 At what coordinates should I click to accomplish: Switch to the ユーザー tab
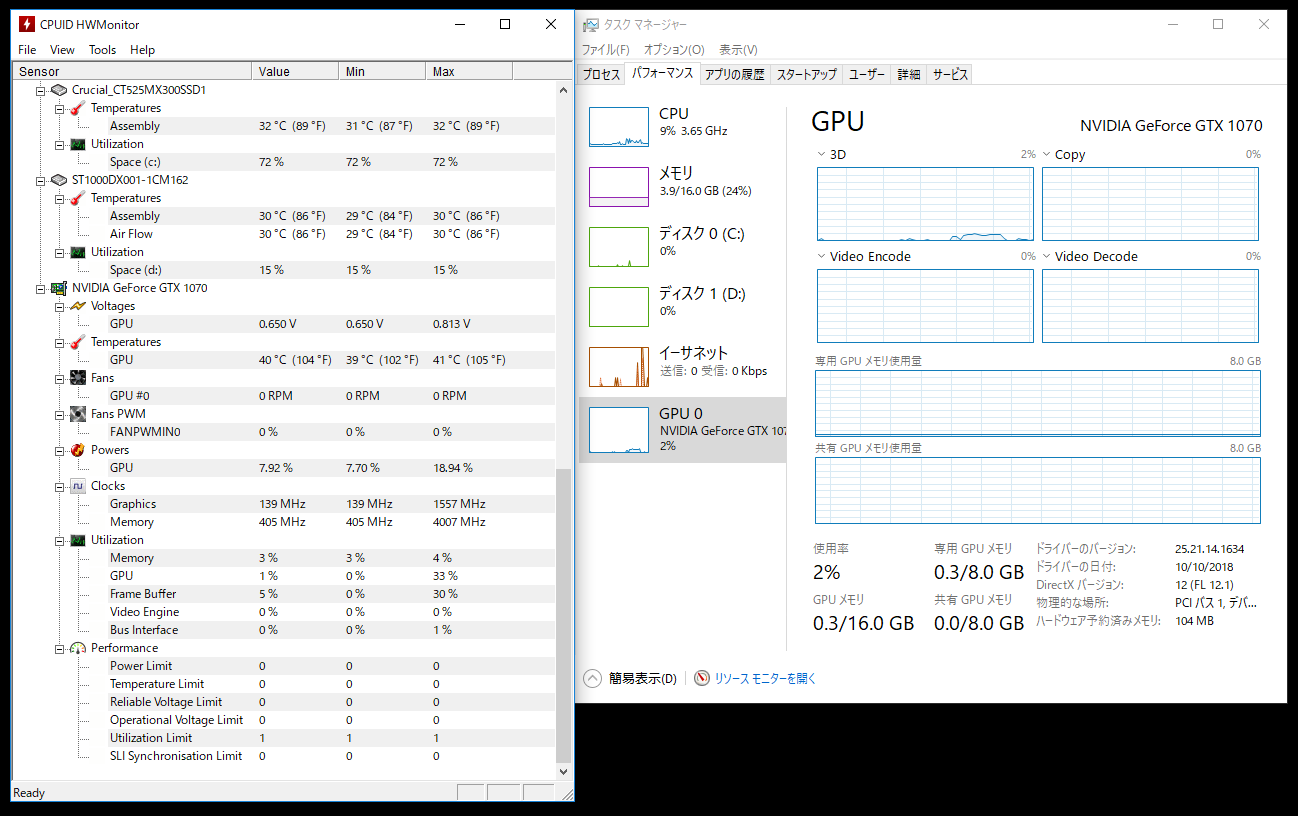pos(867,75)
